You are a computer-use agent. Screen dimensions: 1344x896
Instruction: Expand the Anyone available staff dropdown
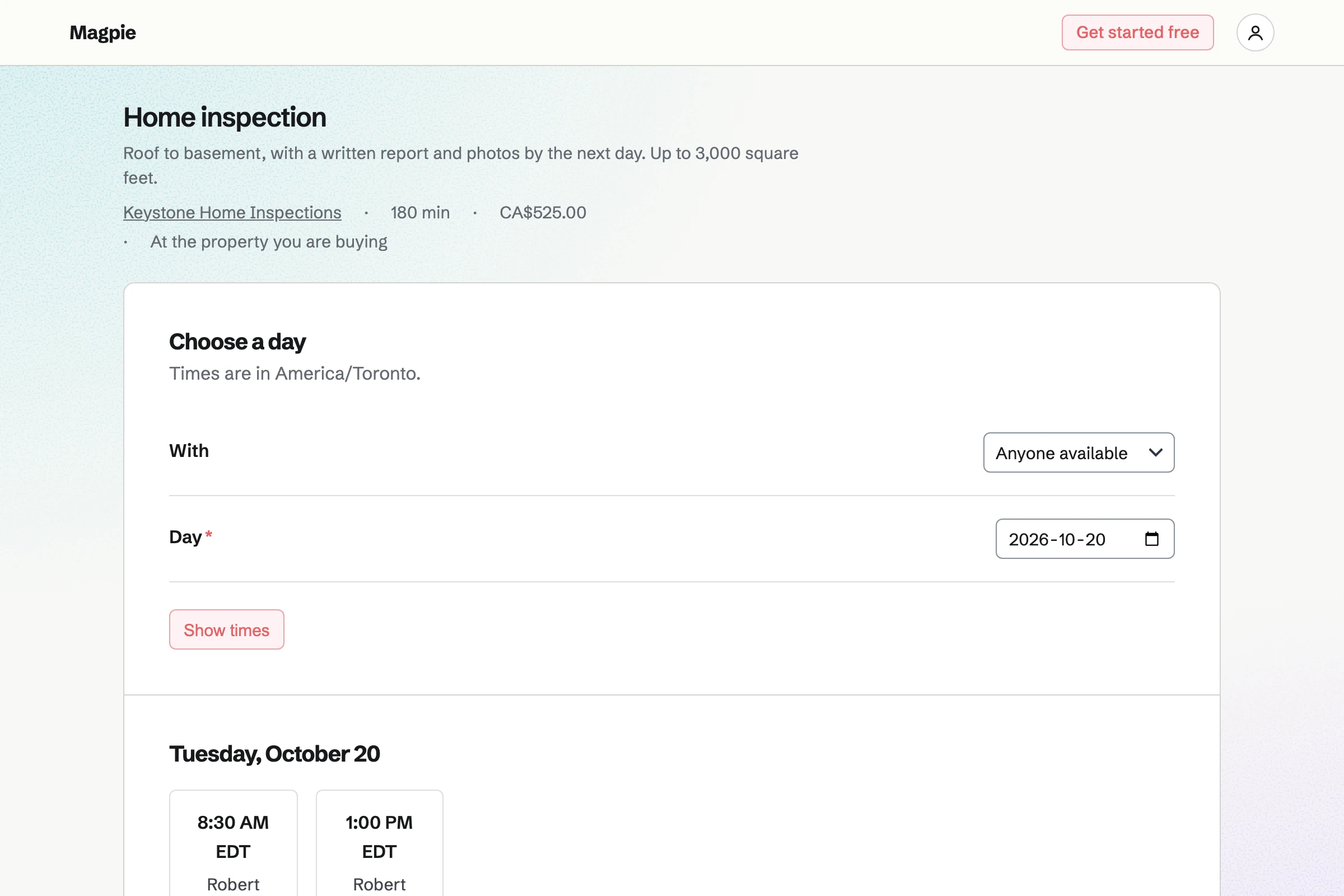[x=1079, y=452]
